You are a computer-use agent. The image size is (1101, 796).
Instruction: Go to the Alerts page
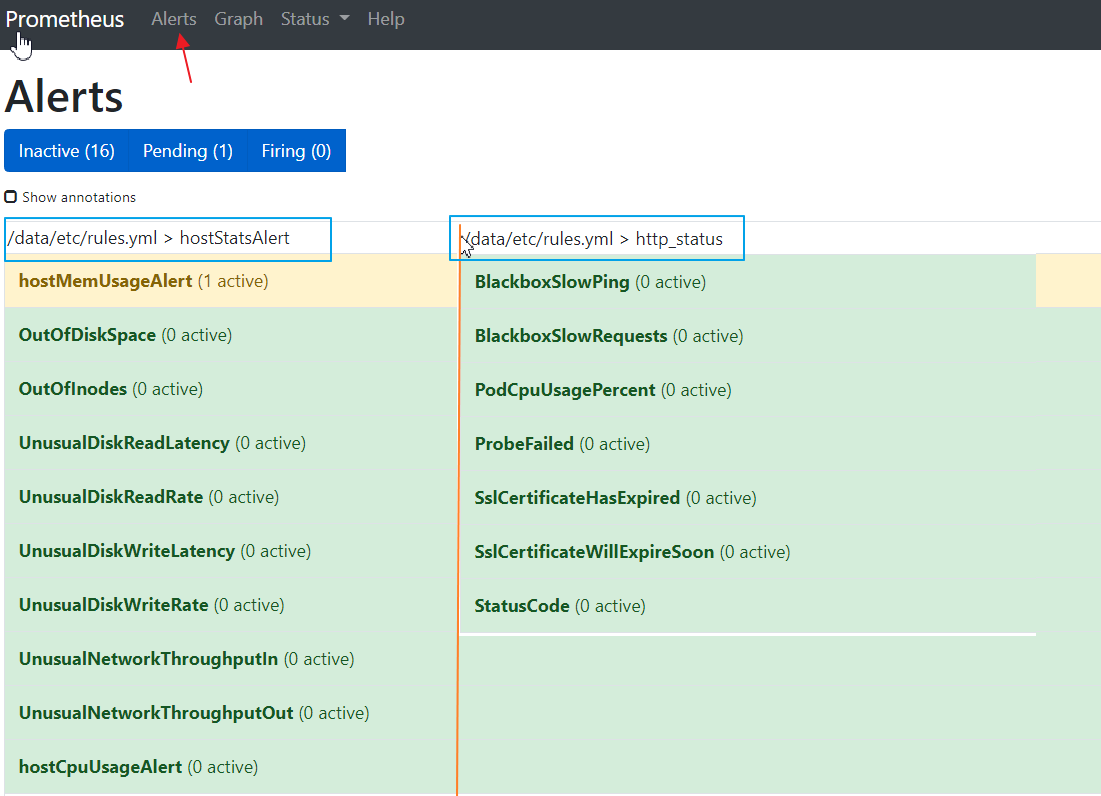tap(173, 19)
